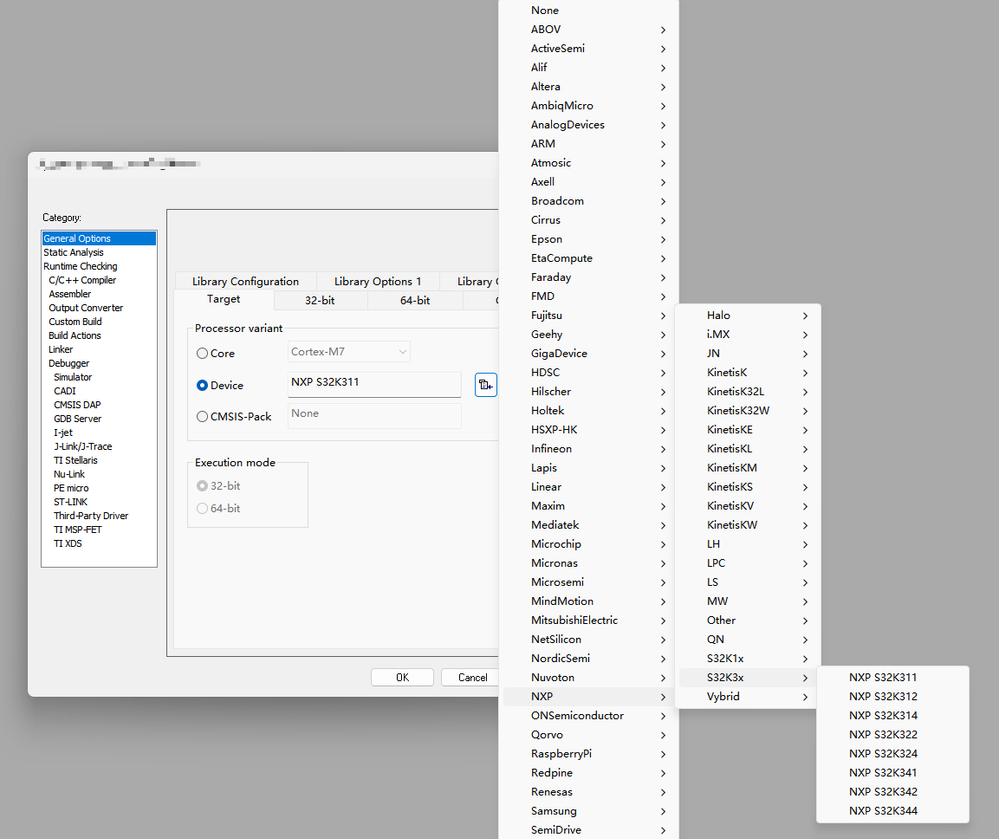Open the Library Options 1 tab
Image resolution: width=999 pixels, height=839 pixels.
point(377,281)
